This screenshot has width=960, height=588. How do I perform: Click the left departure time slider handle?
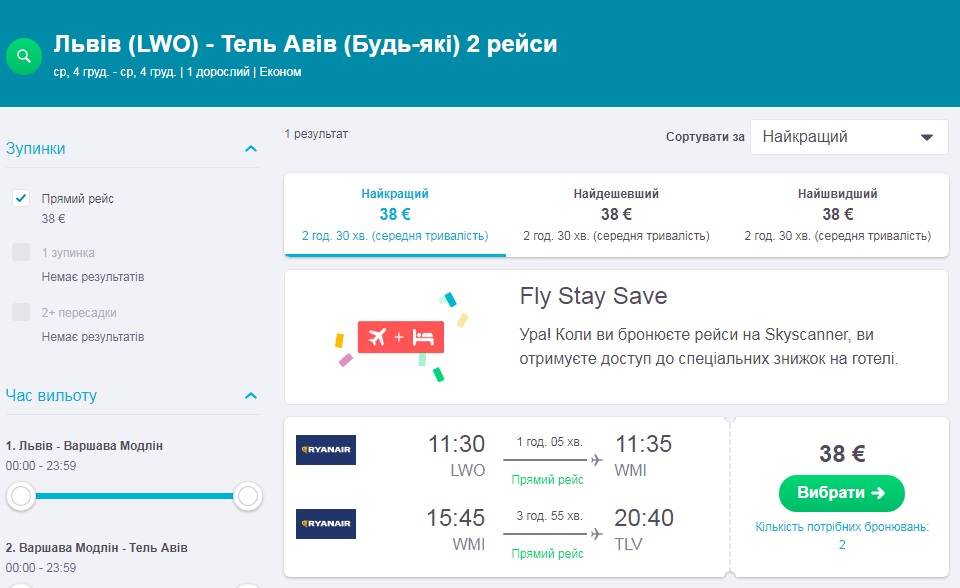[21, 495]
